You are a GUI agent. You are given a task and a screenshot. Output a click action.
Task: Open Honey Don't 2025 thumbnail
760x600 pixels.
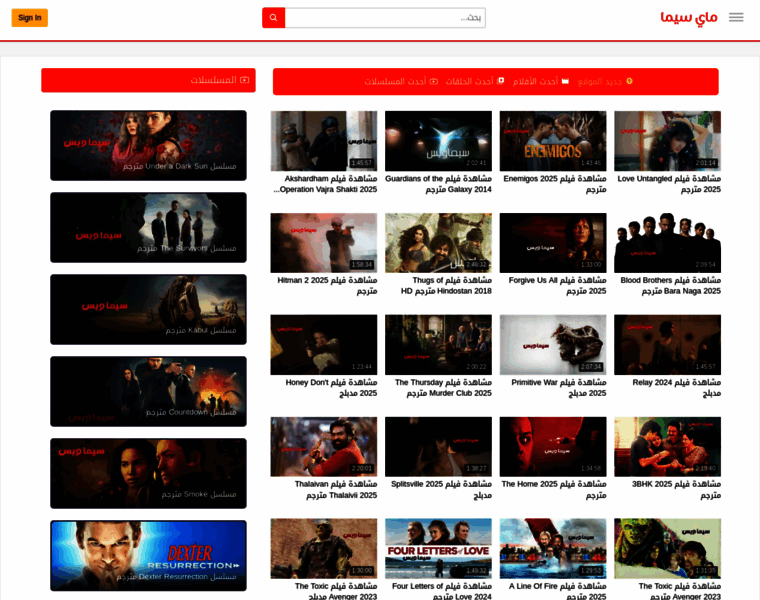coord(324,345)
